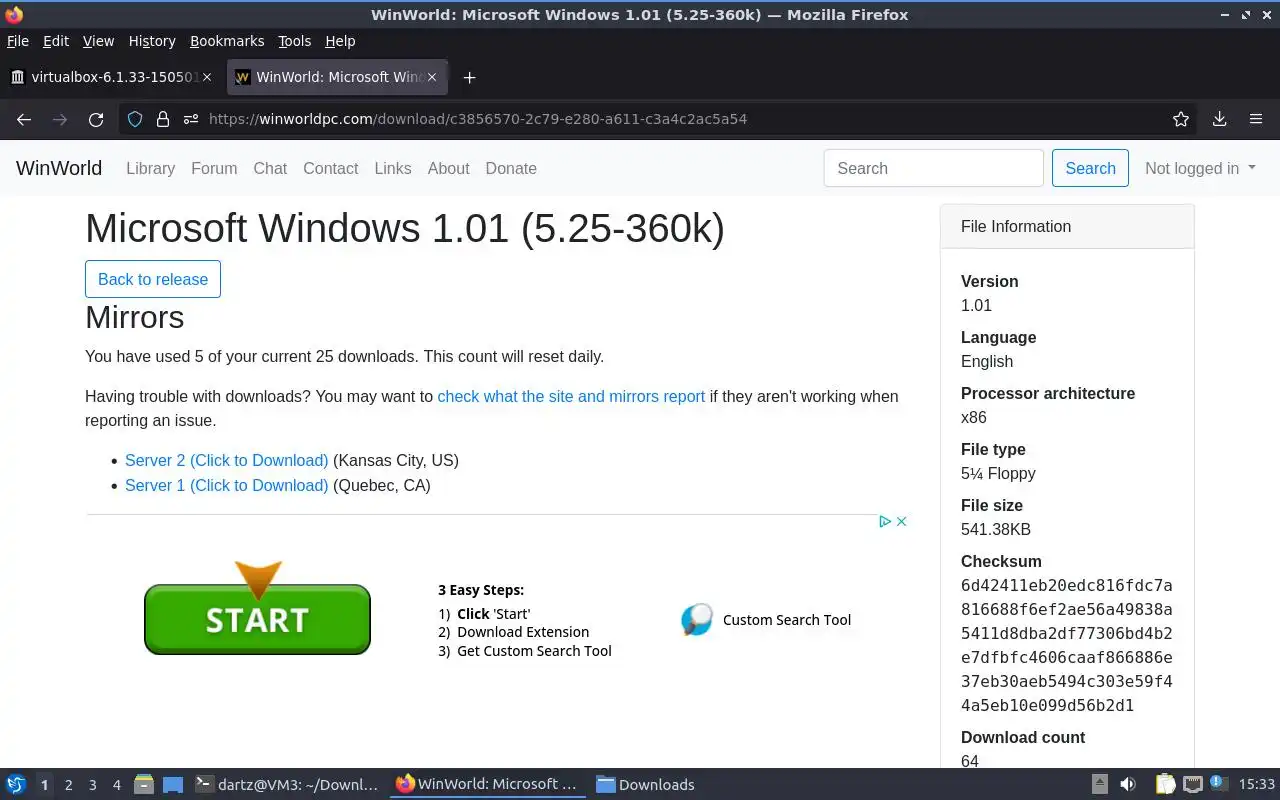Open the check site and mirrors report link
Image resolution: width=1280 pixels, height=800 pixels.
(x=571, y=396)
